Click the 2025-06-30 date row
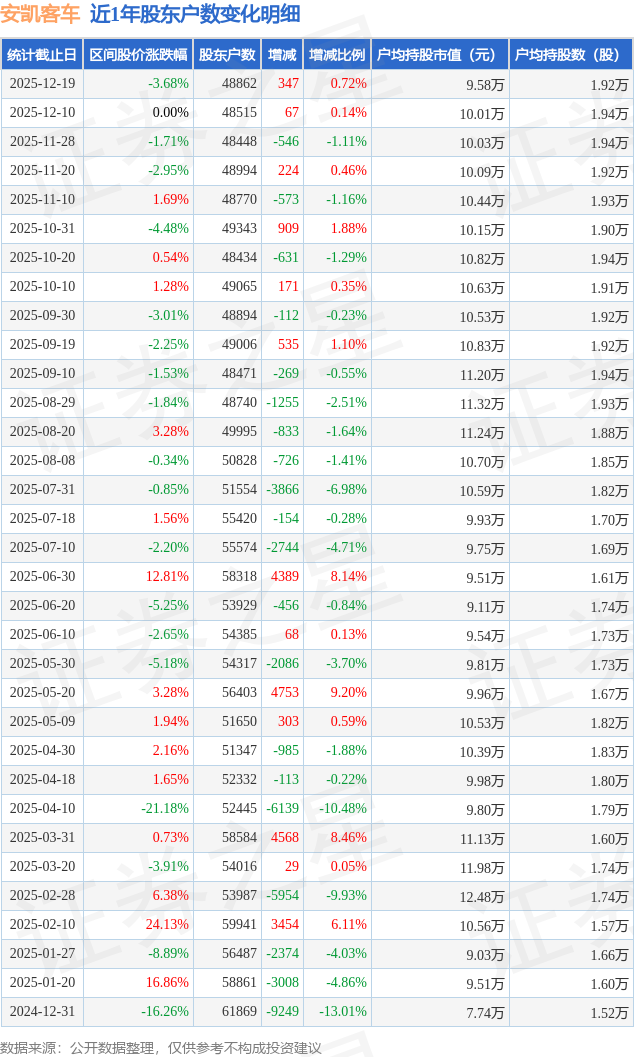This screenshot has width=634, height=1057. coord(41,577)
